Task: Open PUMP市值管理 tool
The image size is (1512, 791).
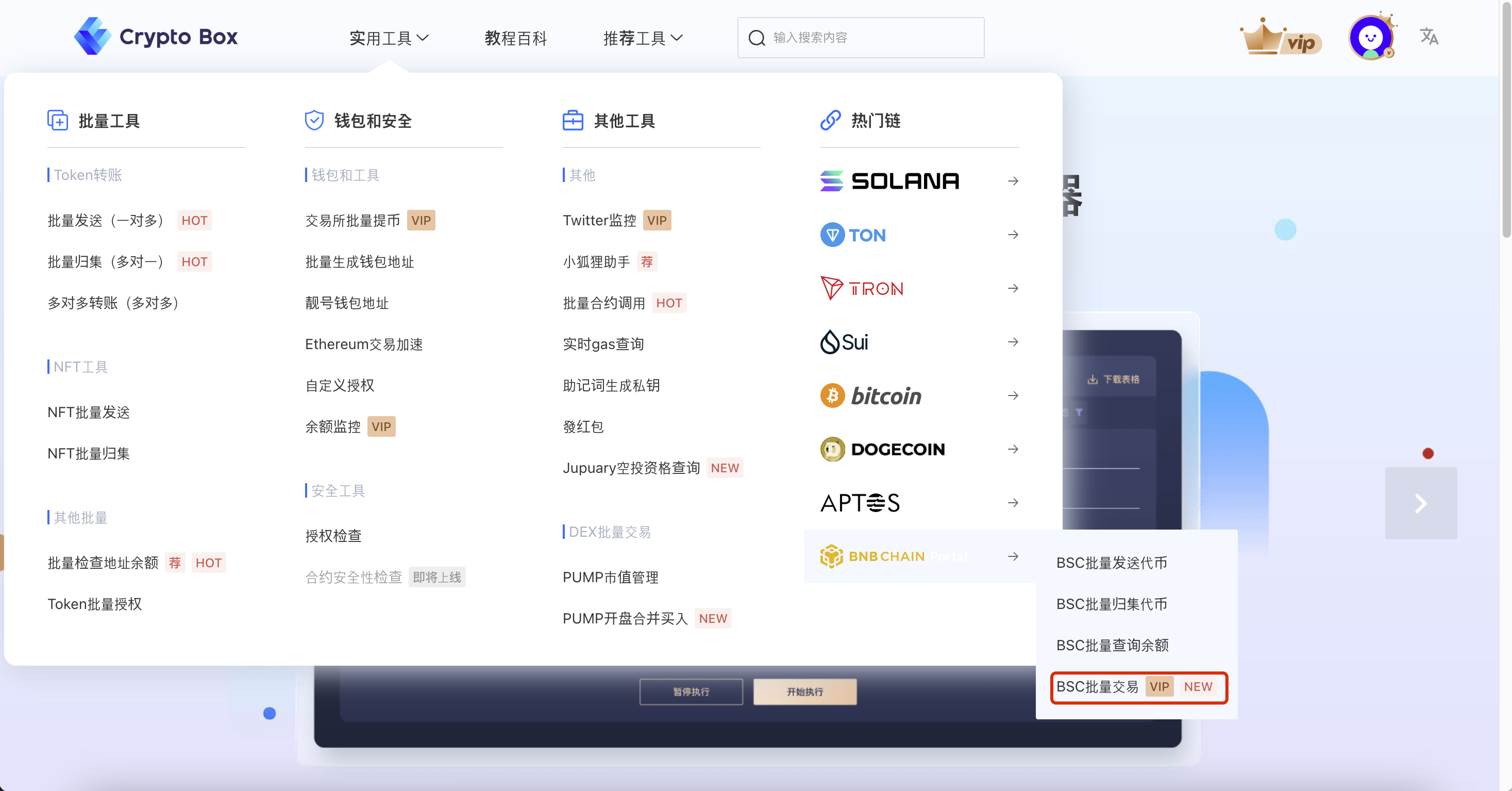Action: [611, 576]
